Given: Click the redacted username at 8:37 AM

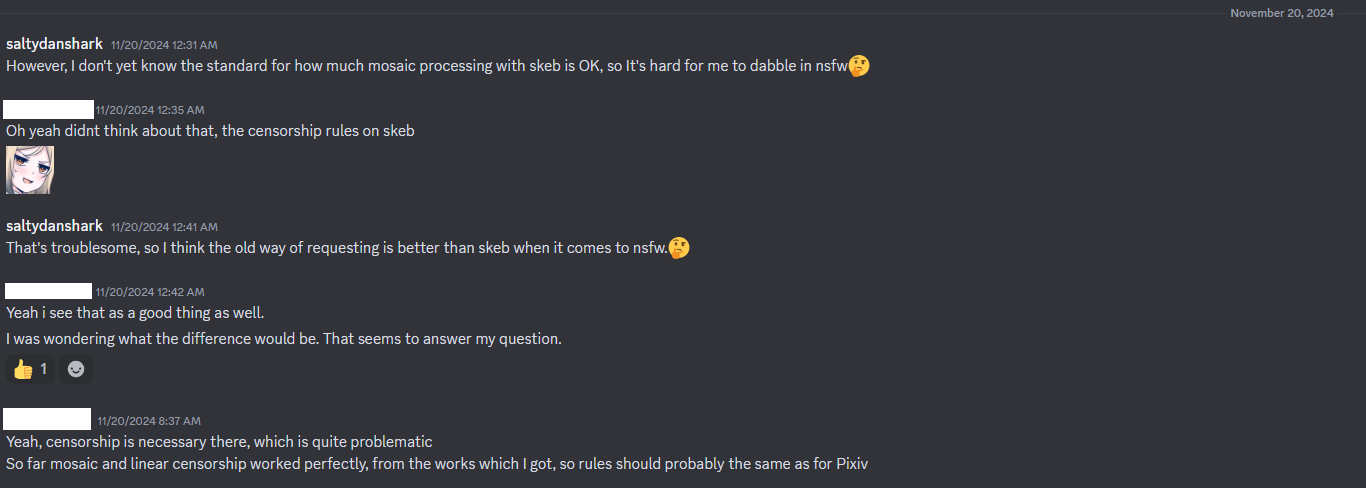Looking at the screenshot, I should click(x=47, y=419).
